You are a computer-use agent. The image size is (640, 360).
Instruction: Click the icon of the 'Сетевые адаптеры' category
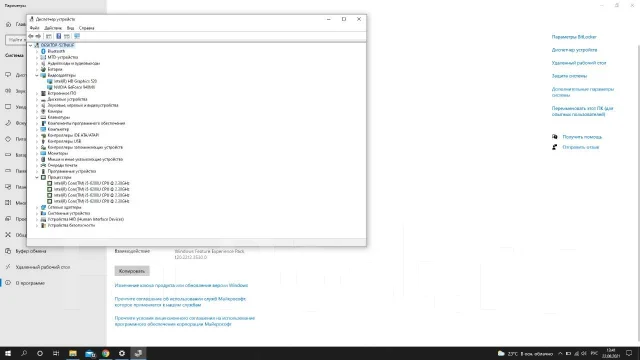point(43,207)
